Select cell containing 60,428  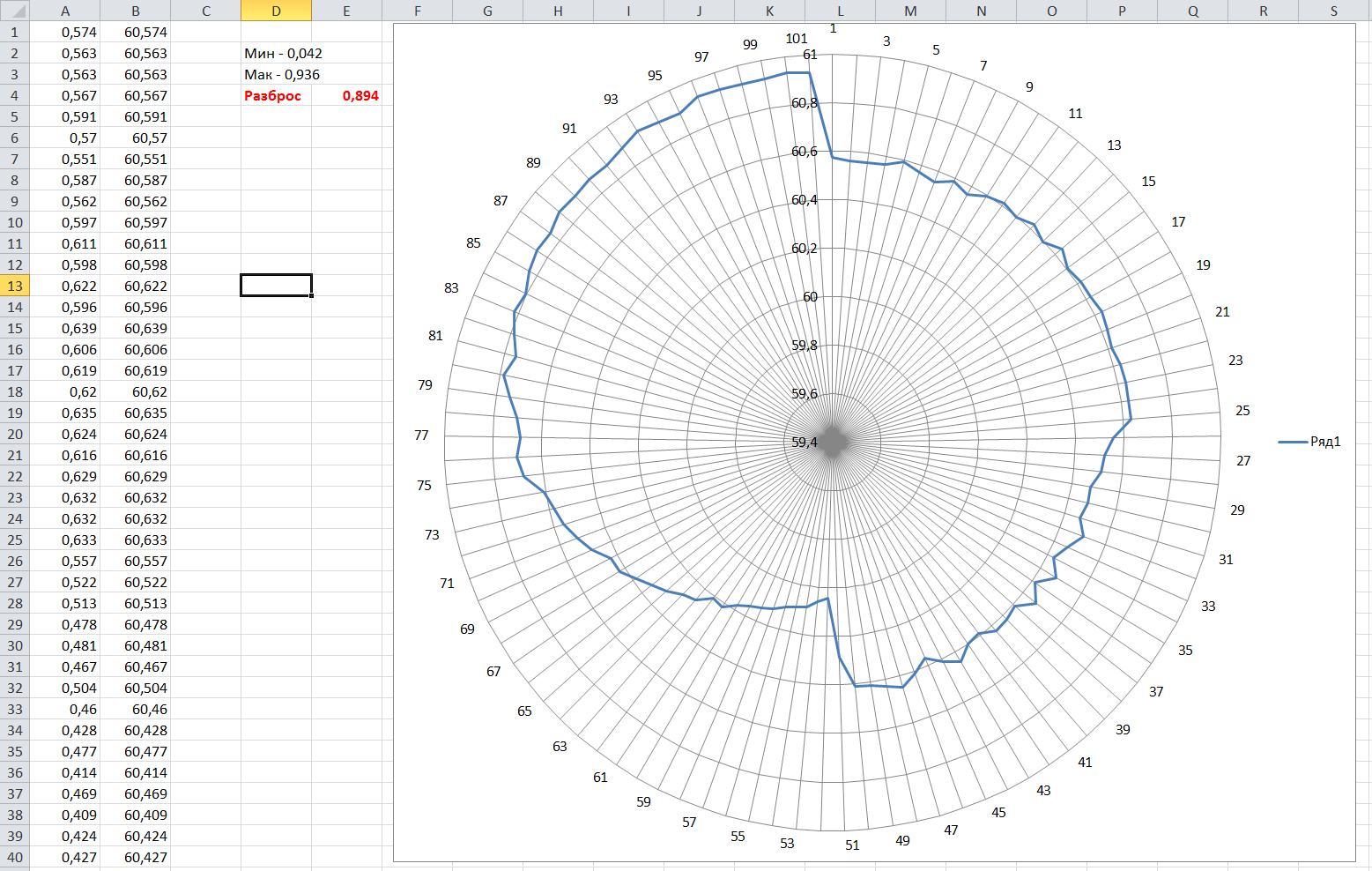(x=136, y=730)
